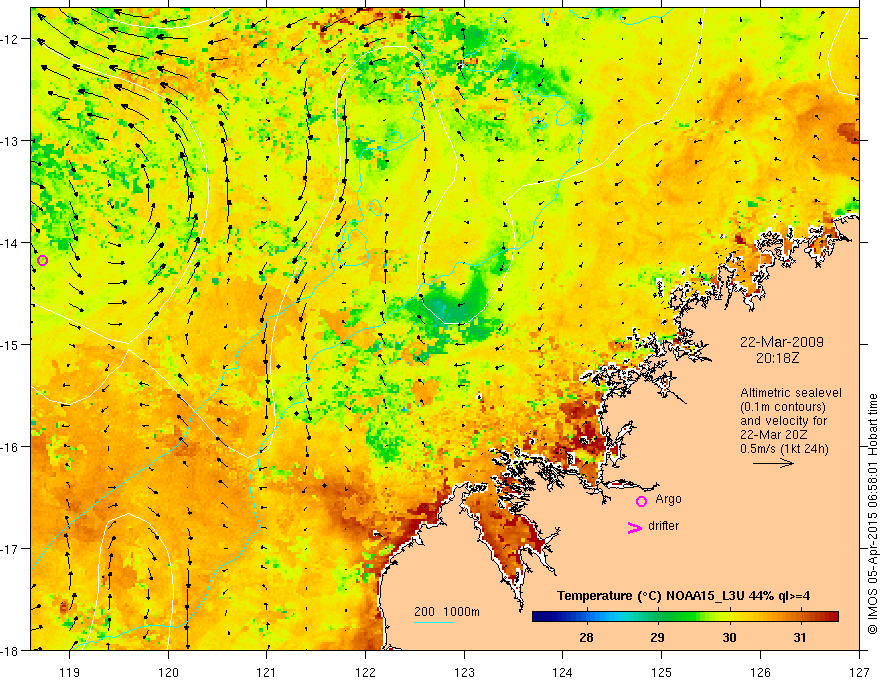Click the "200 1000m" depth label
Viewport: 880px width, 680px height.
click(447, 612)
